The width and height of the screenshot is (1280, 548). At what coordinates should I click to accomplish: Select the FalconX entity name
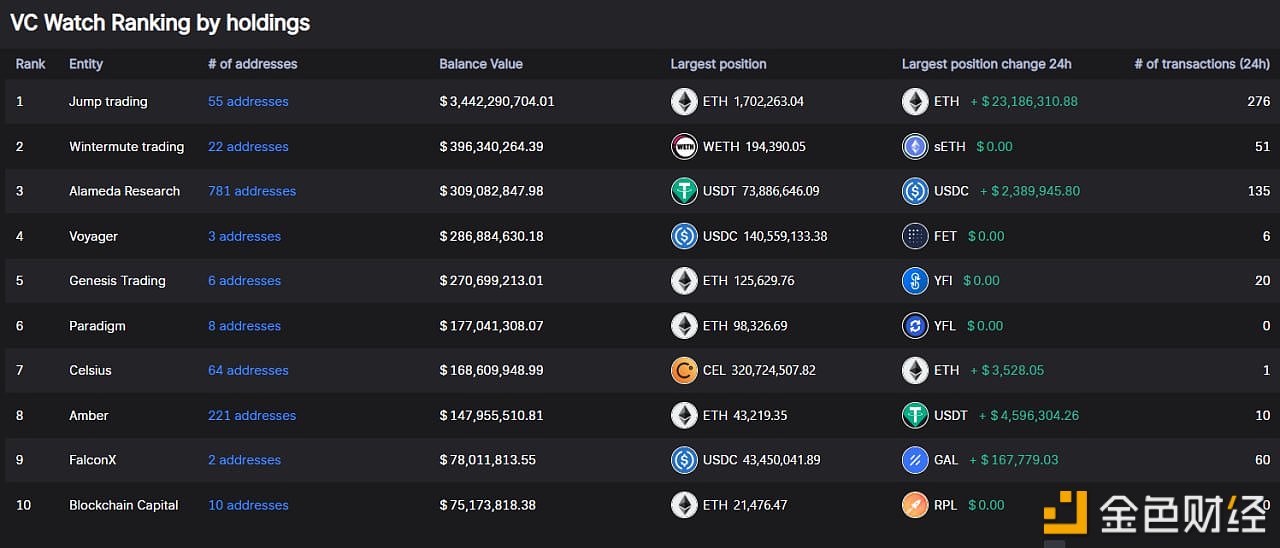click(93, 460)
